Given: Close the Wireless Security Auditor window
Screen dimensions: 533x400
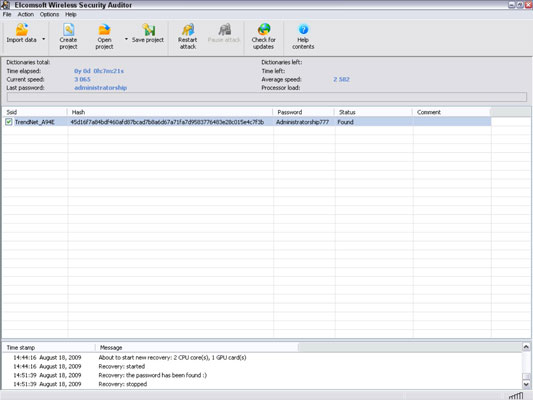Looking at the screenshot, I should click(529, 5).
